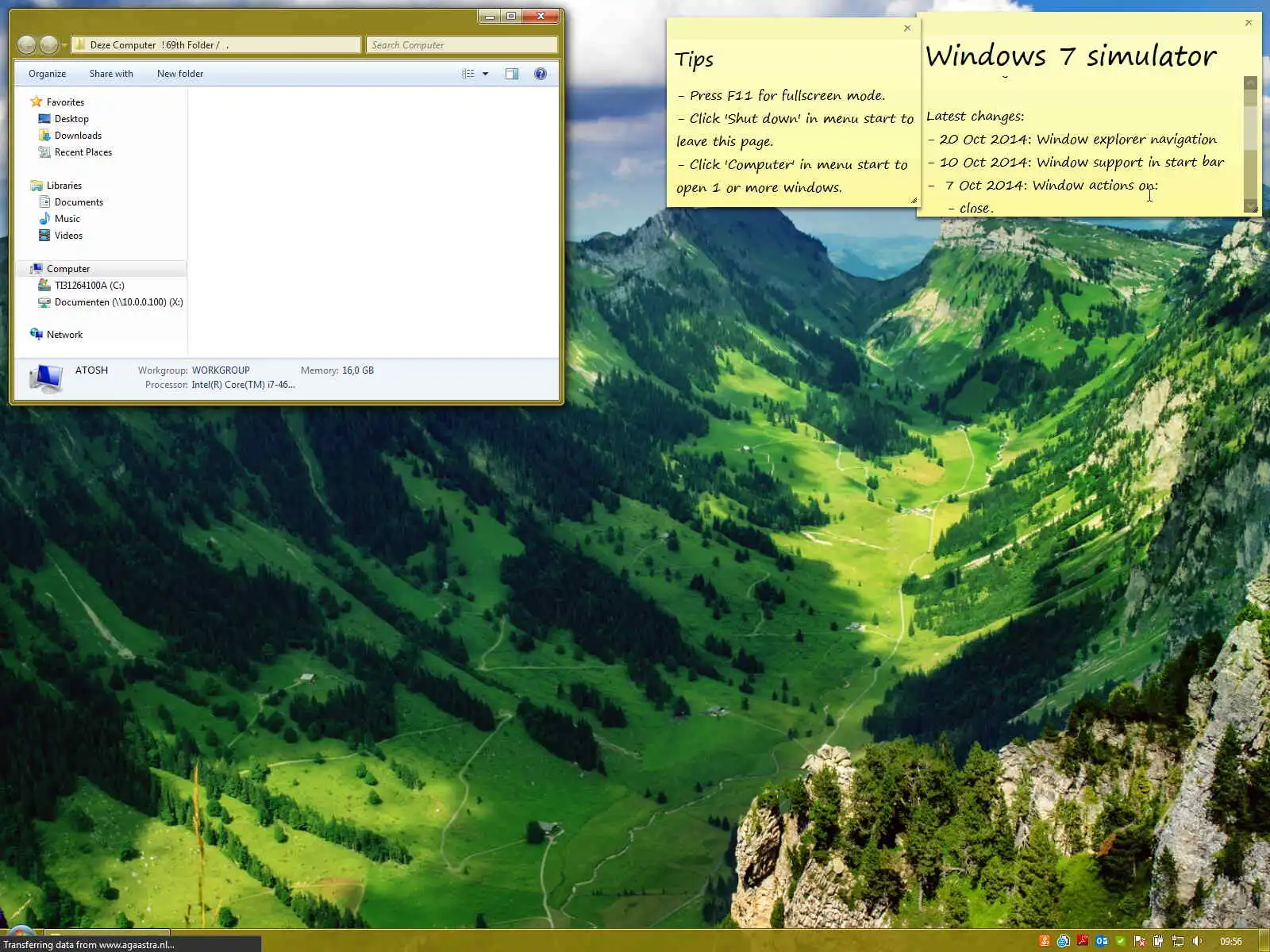Click the Documents library icon

click(44, 202)
